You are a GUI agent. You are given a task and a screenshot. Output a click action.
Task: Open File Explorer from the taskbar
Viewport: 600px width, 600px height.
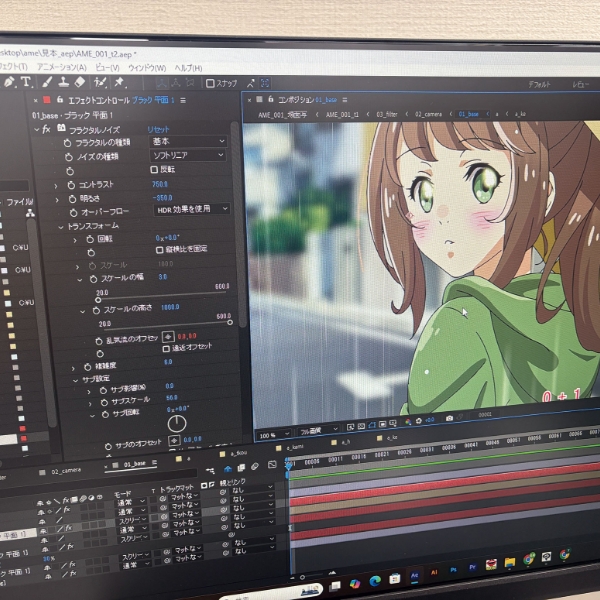point(510,562)
